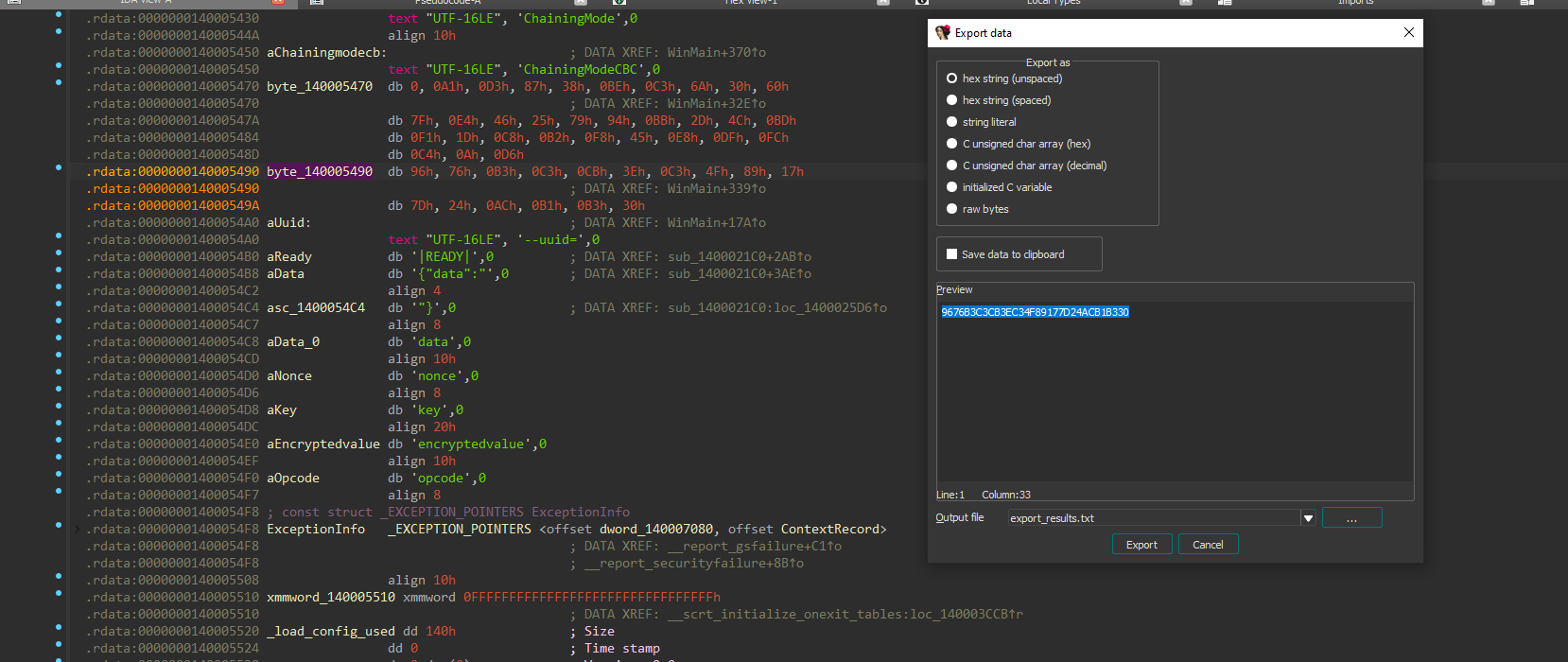
Task: Follow the sub_1400021C0+2AB cross reference
Action: point(739,256)
